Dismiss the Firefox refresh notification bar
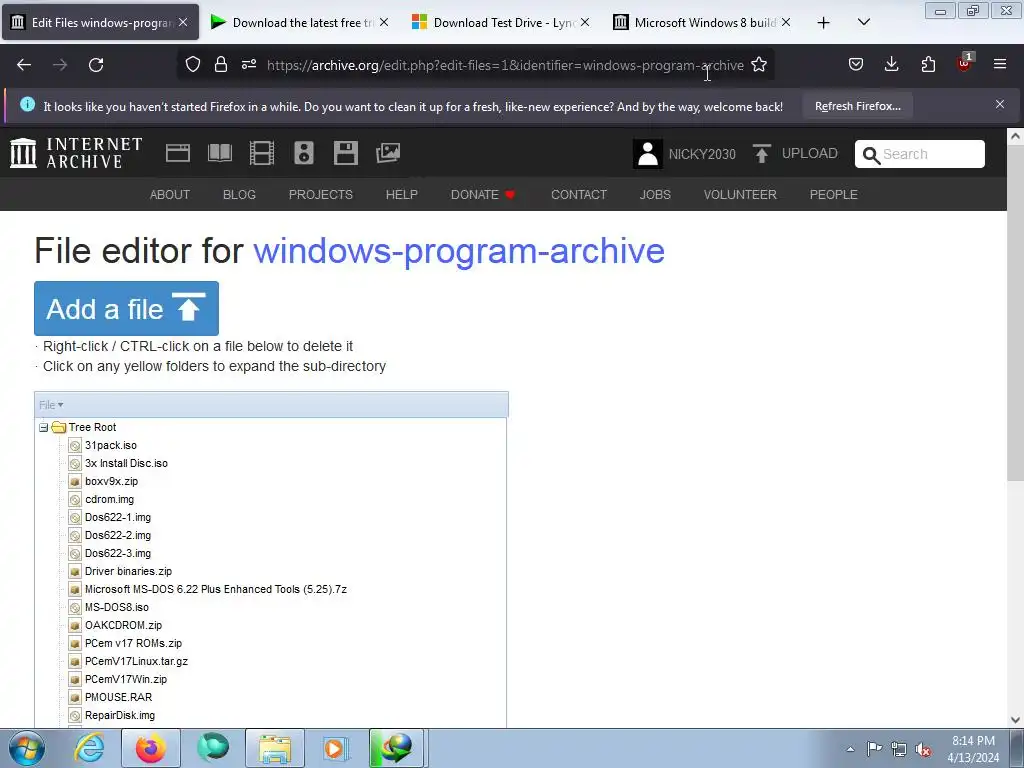 [1000, 104]
